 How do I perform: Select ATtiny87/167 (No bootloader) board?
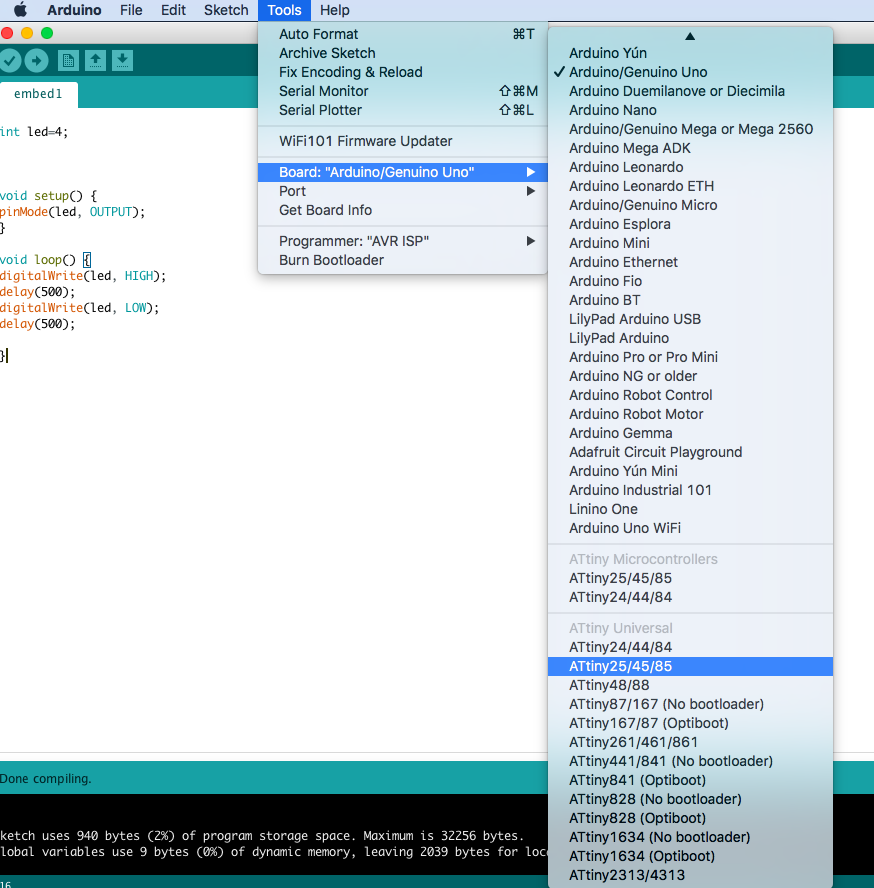pos(690,705)
